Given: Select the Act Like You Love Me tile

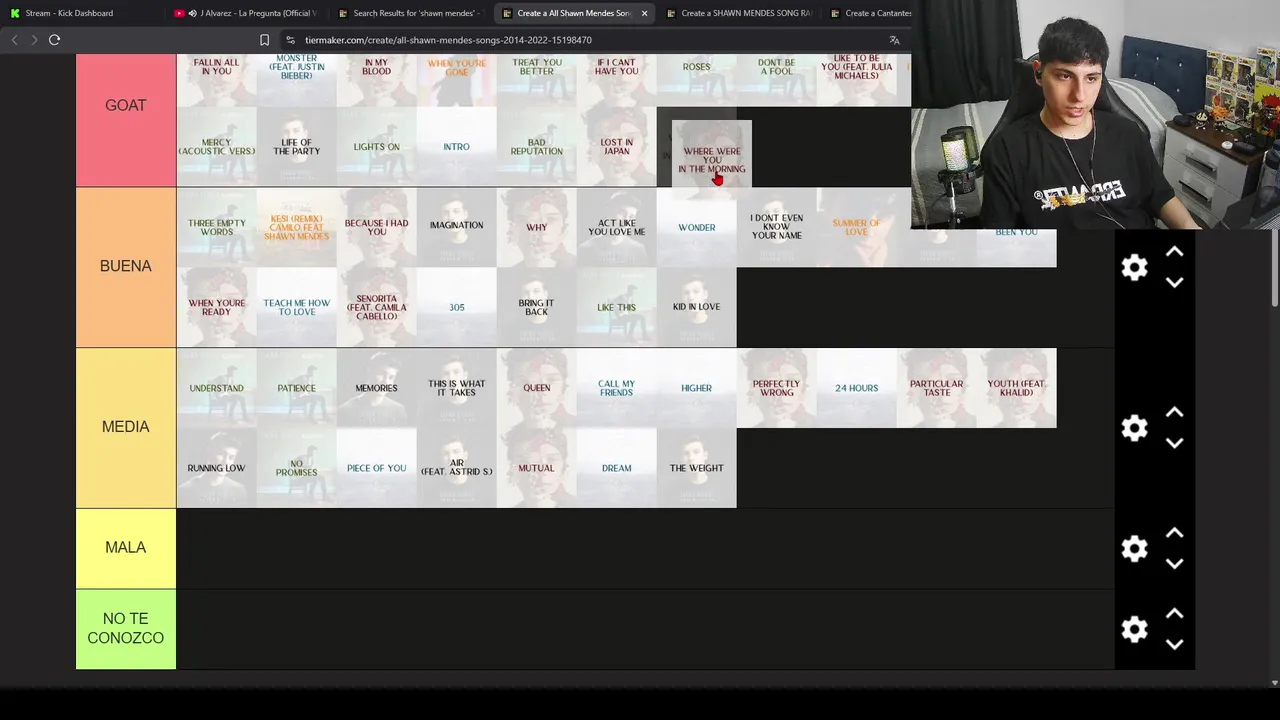Looking at the screenshot, I should coord(617,228).
